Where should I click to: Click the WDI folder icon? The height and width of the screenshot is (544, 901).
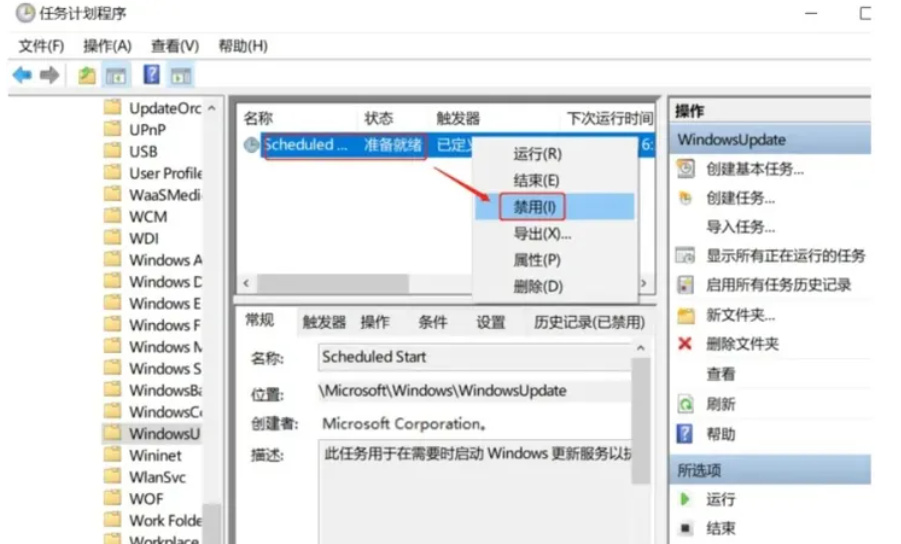[x=113, y=238]
